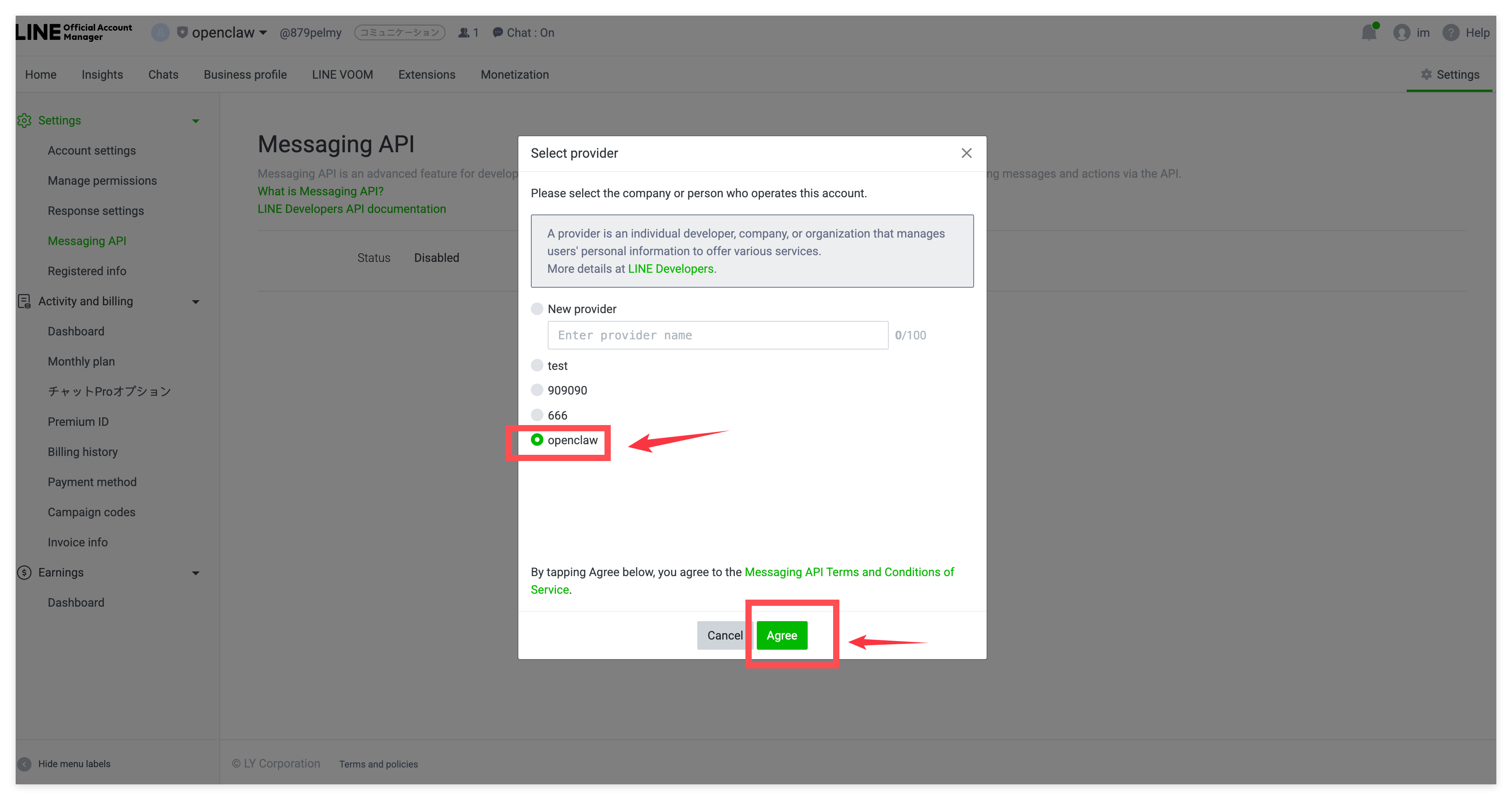
Task: Click the Chat status speech bubble icon
Action: 498,33
